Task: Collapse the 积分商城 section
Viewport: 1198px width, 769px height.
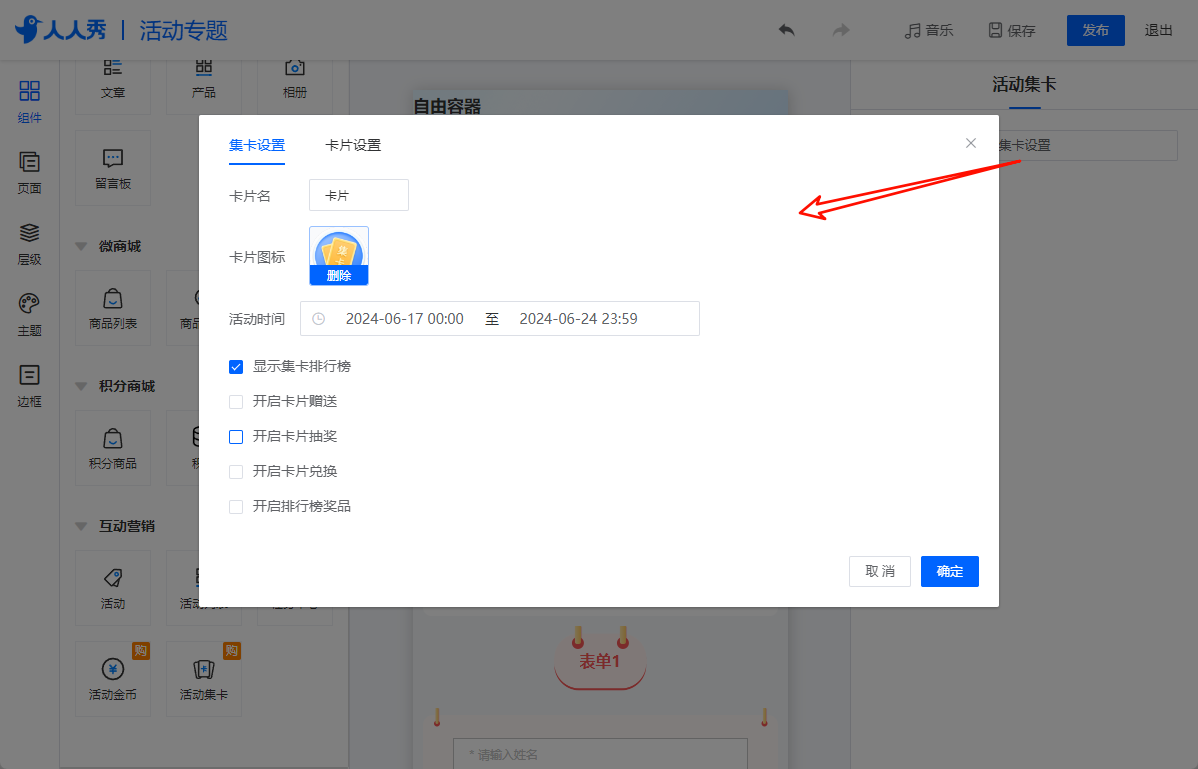Action: (81, 386)
